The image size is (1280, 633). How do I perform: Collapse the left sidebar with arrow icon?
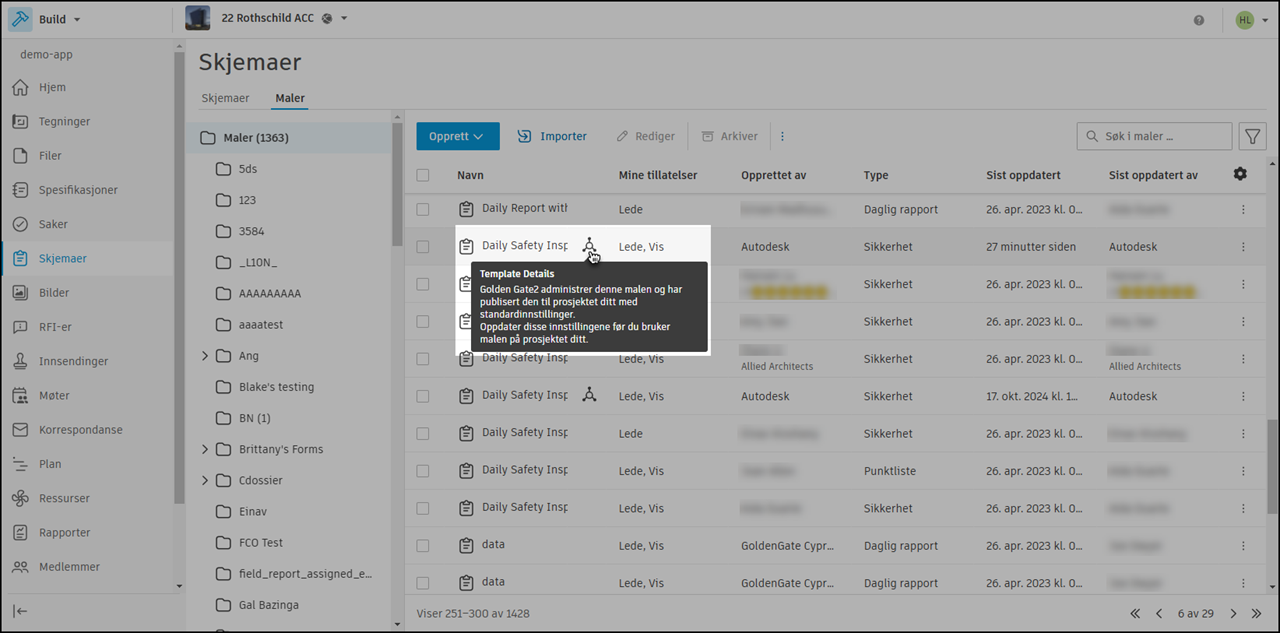click(x=20, y=612)
